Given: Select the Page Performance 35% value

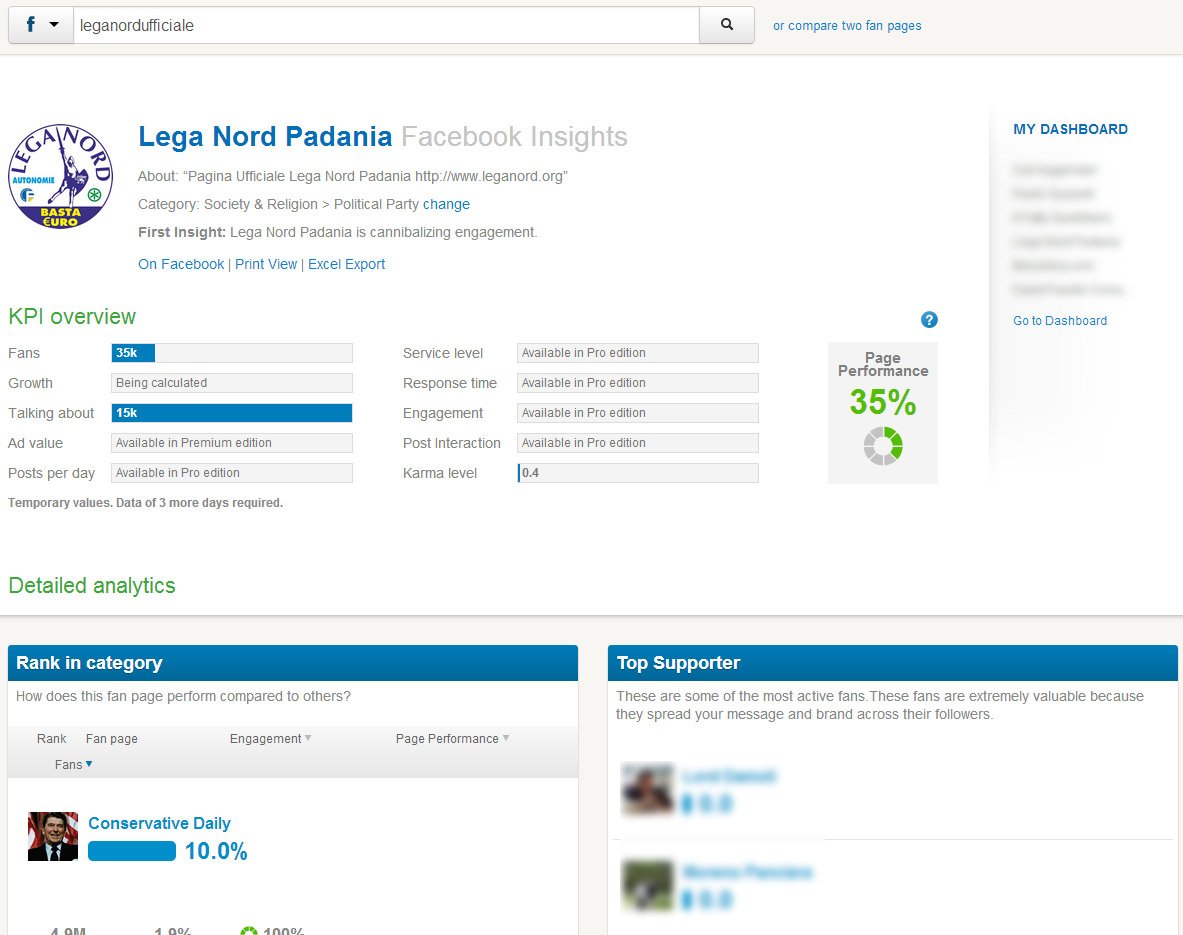Looking at the screenshot, I should click(883, 402).
